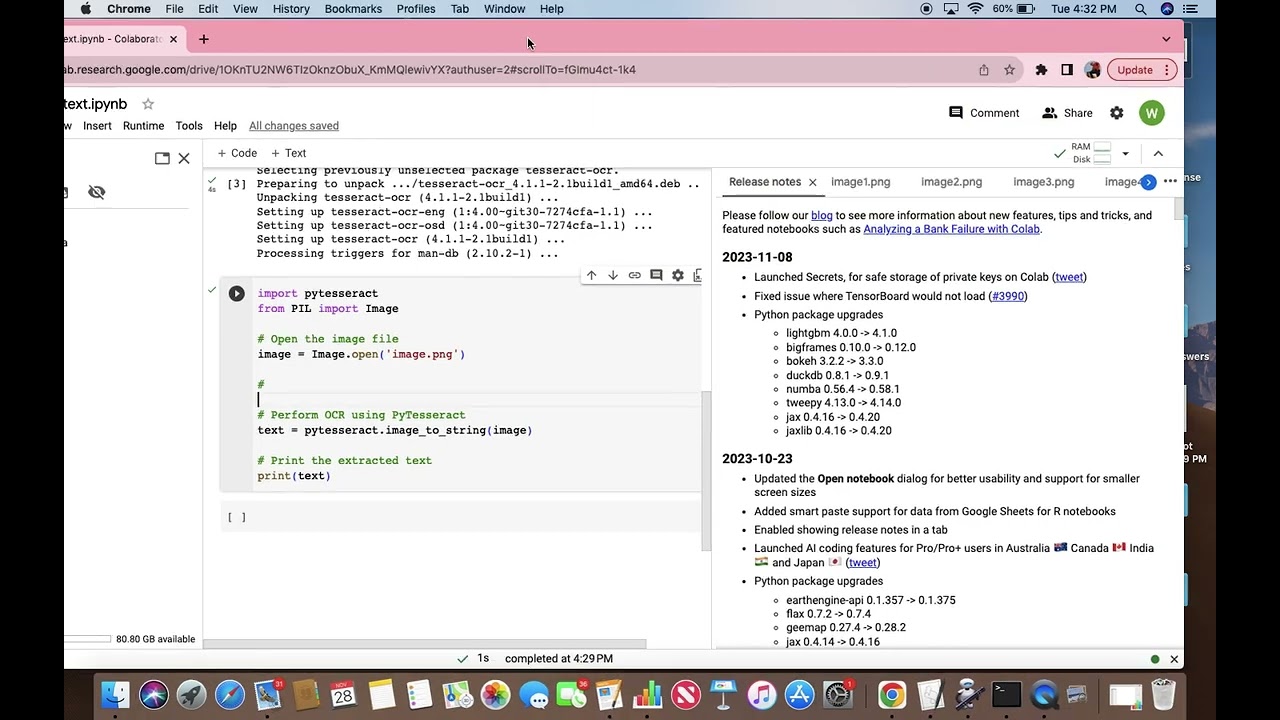Open Spotlight search in menu bar
Image resolution: width=1280 pixels, height=720 pixels.
point(1141,9)
